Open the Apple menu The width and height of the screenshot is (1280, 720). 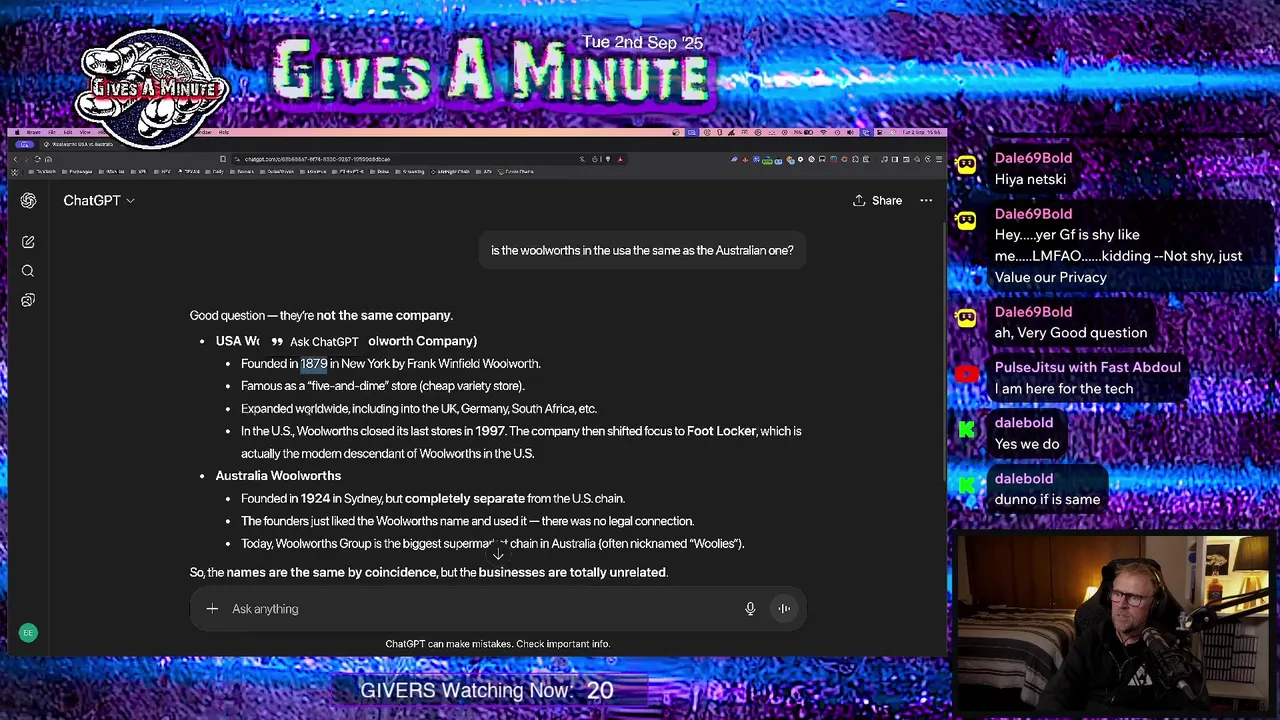(17, 132)
